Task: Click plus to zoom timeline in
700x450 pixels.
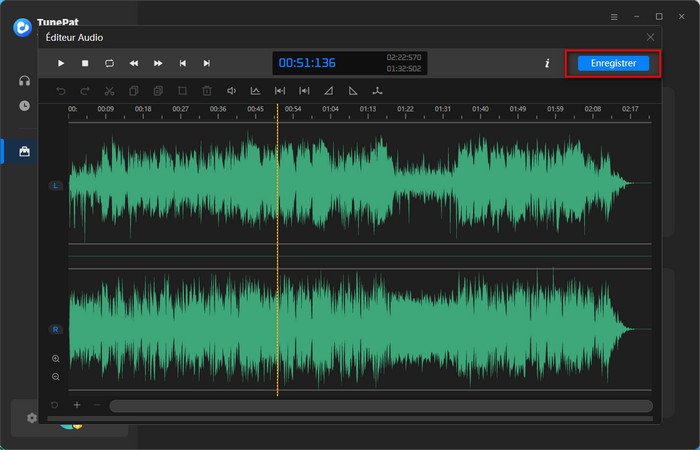Action: tap(77, 405)
